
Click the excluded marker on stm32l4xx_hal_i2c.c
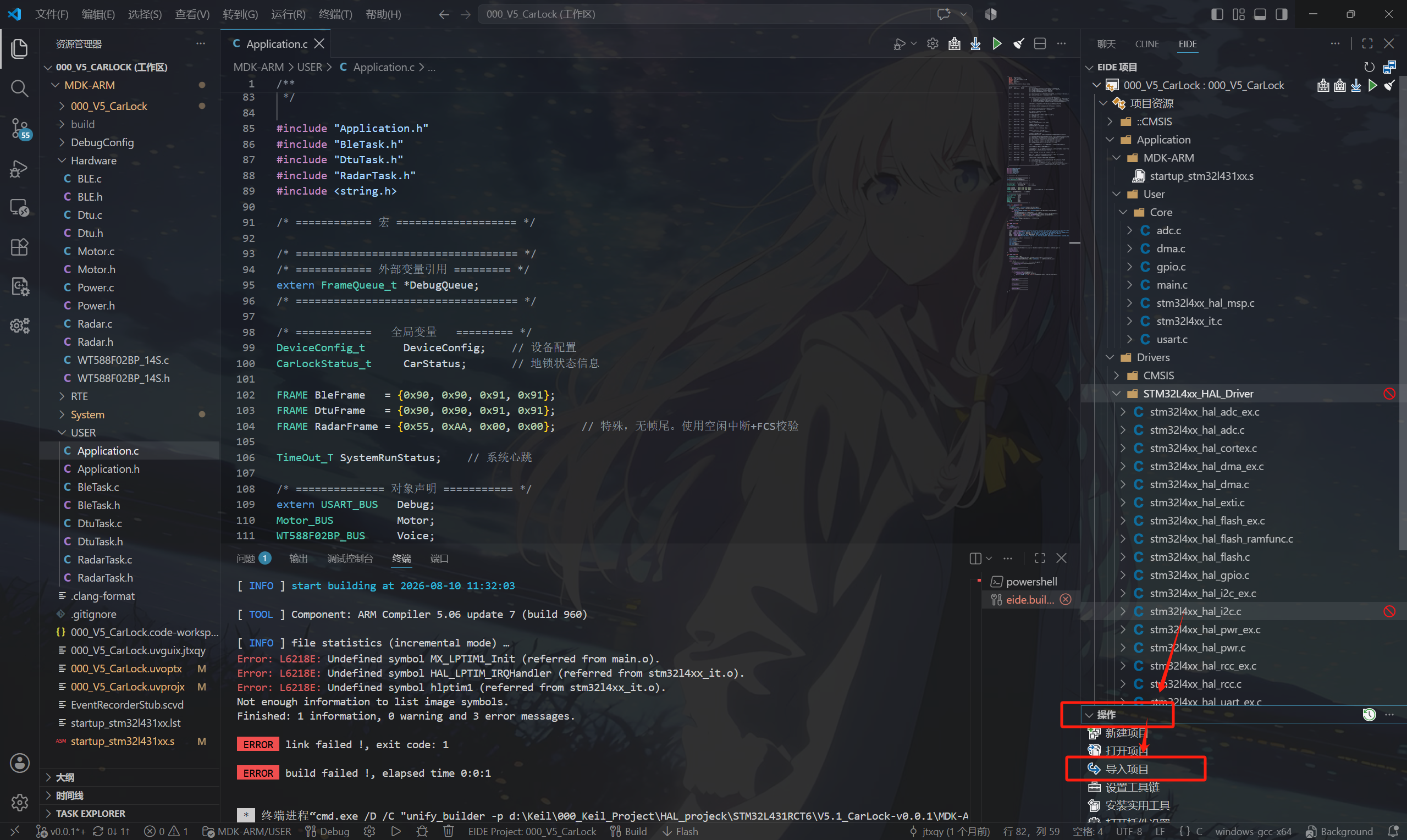click(1389, 611)
